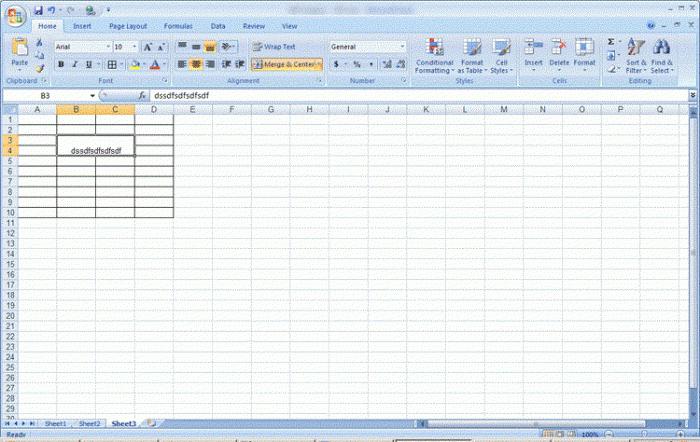Viewport: 700px width, 442px height.
Task: Apply the comma style
Action: (371, 65)
